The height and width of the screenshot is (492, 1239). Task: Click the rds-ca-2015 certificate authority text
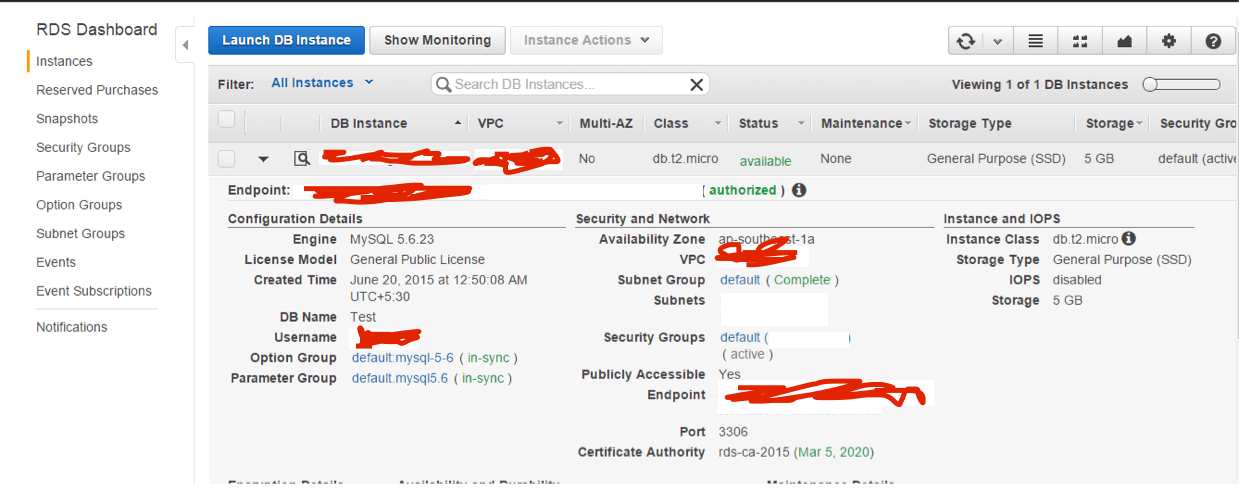754,452
